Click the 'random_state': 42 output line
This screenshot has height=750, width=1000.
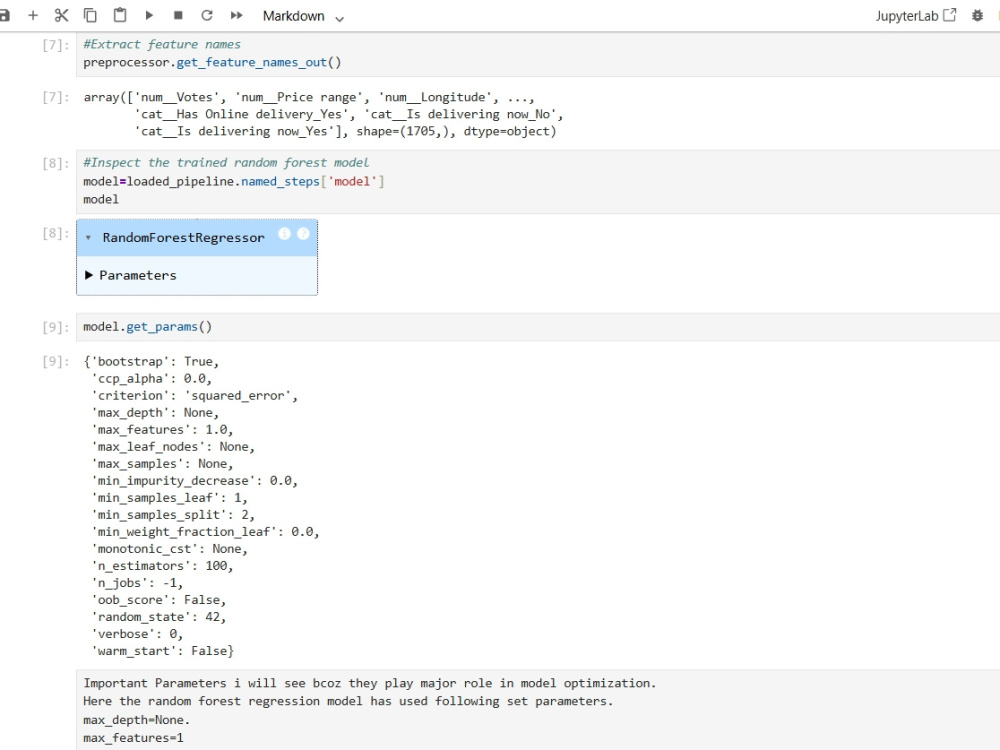(x=159, y=617)
